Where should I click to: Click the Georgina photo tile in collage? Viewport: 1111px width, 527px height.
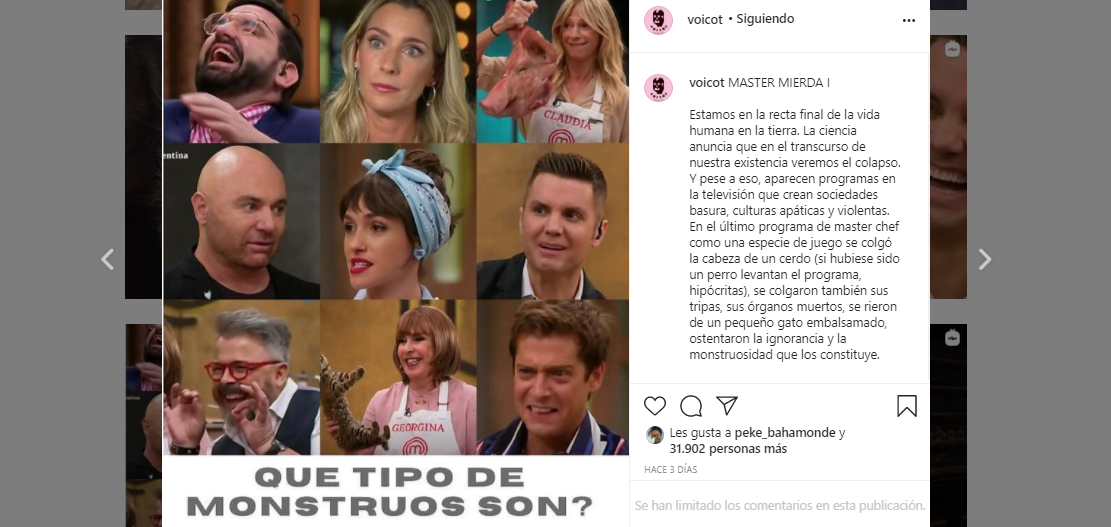pyautogui.click(x=398, y=377)
